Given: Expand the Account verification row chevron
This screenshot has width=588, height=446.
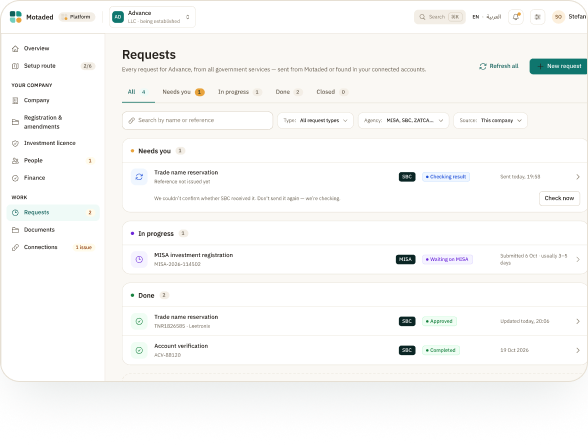Looking at the screenshot, I should pos(578,350).
